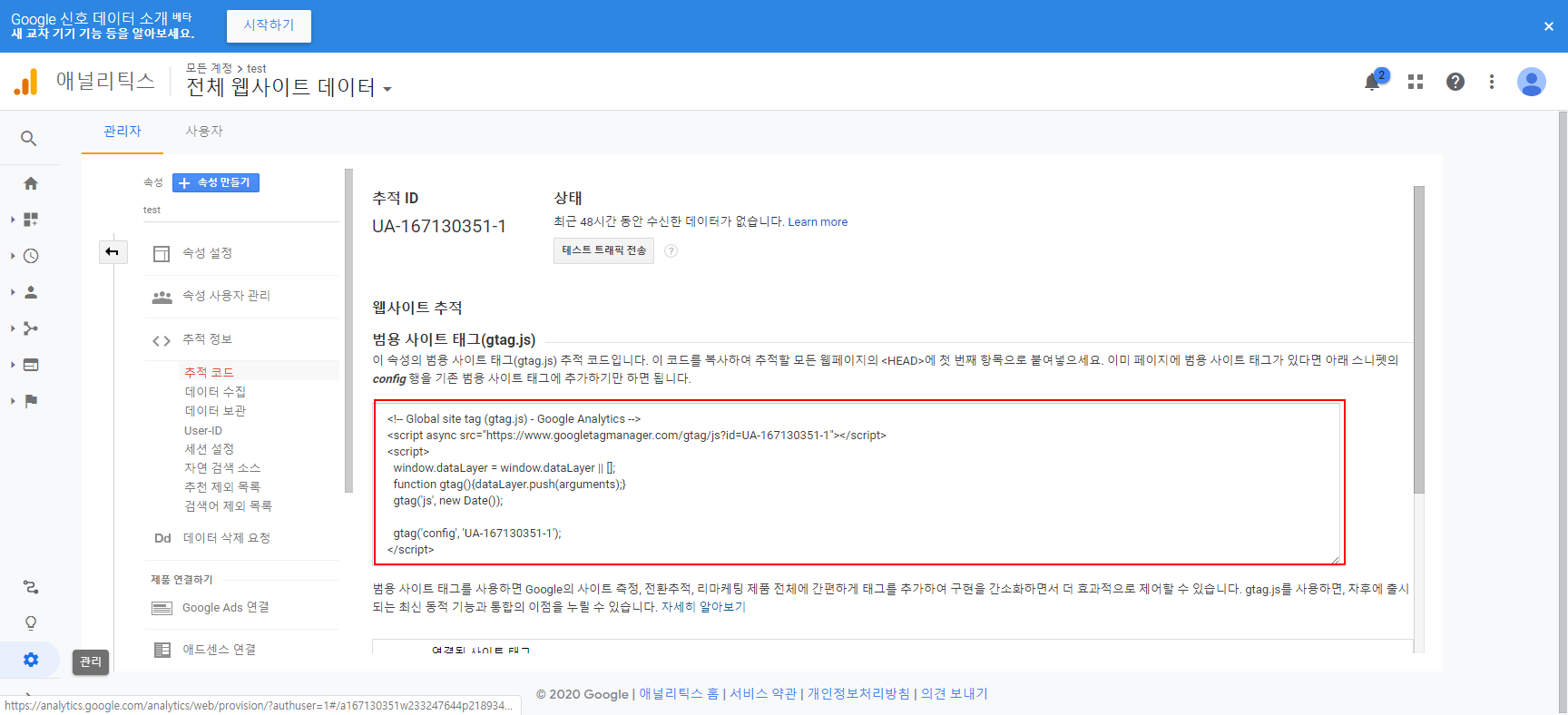Expand the Conversions section arrow

tap(13, 401)
